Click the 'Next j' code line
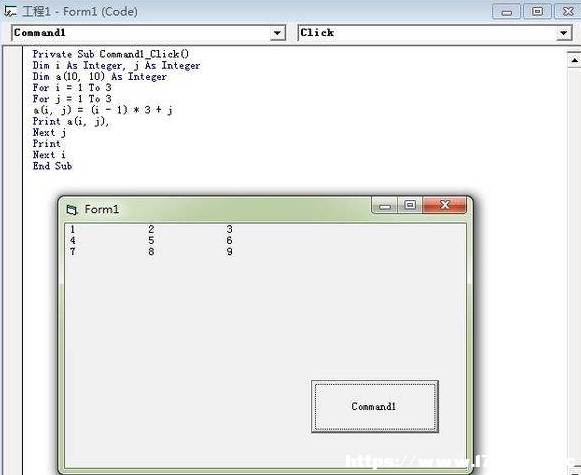 click(49, 133)
